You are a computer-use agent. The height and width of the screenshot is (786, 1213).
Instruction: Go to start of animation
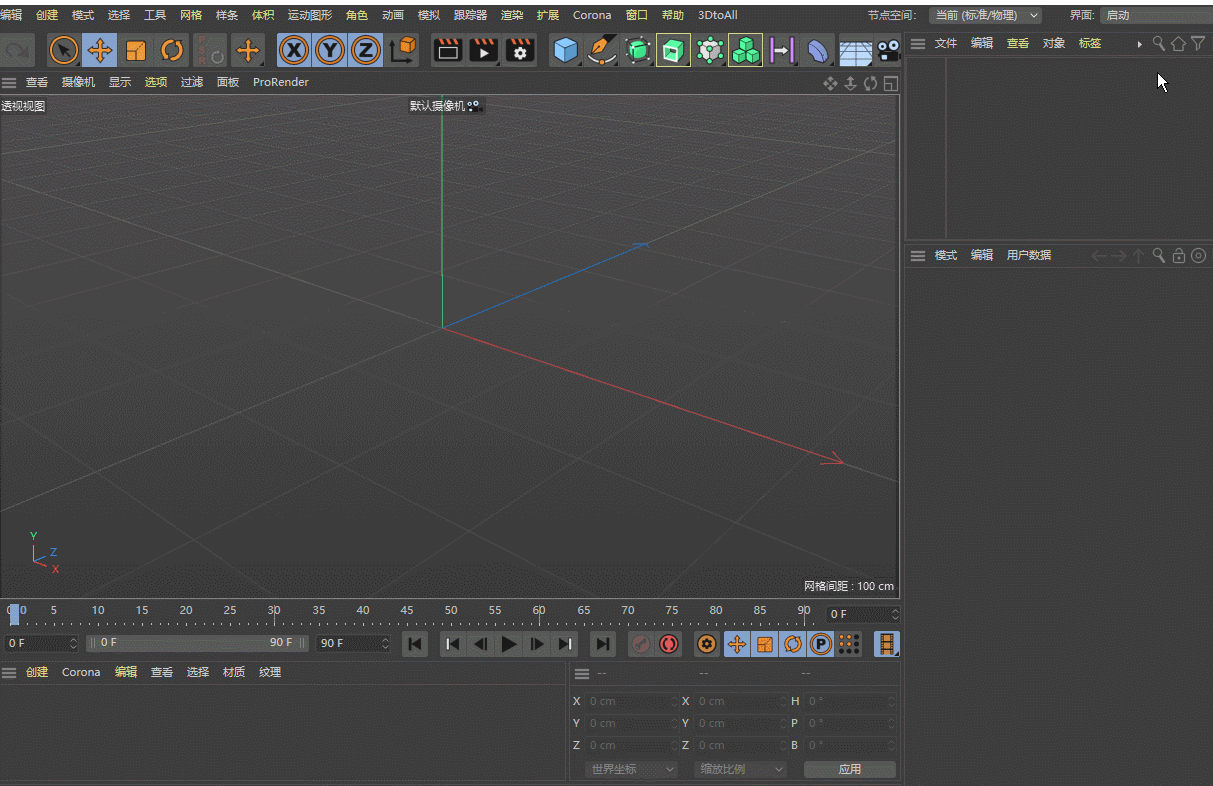[415, 644]
